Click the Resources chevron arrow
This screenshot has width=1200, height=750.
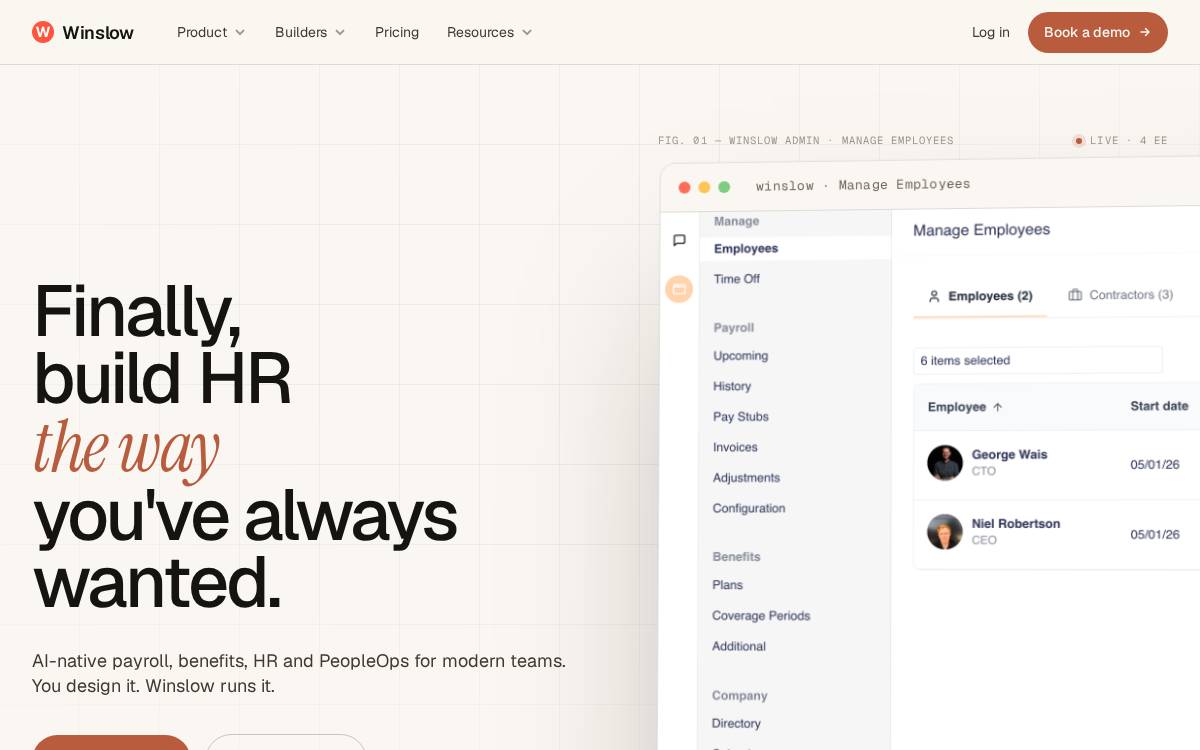[527, 32]
